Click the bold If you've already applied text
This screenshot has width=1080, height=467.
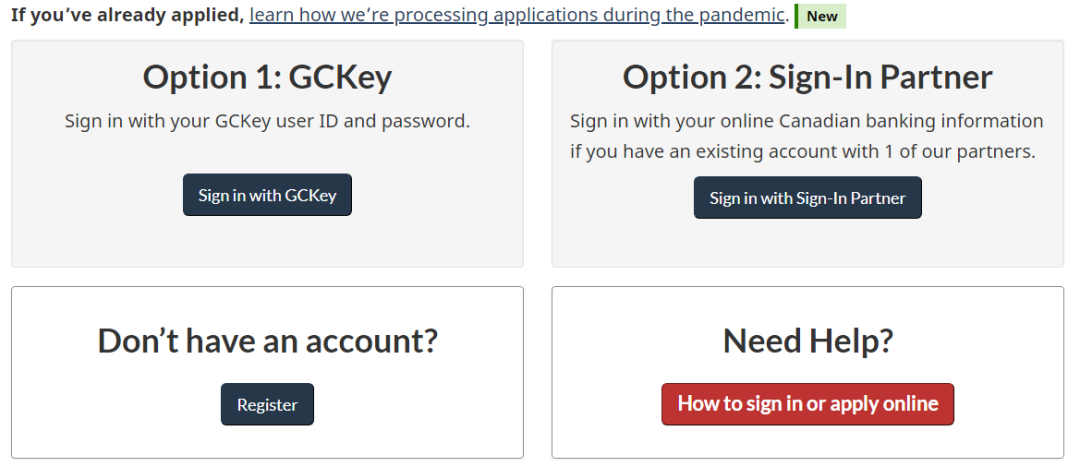pos(127,16)
